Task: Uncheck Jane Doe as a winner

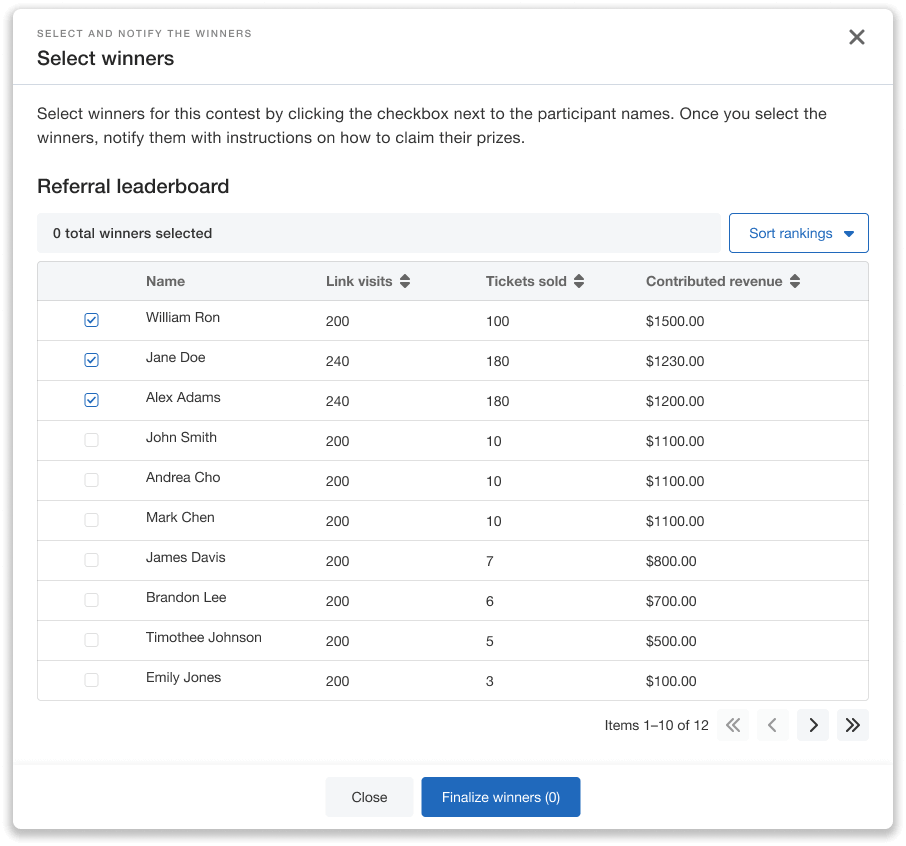Action: tap(91, 360)
